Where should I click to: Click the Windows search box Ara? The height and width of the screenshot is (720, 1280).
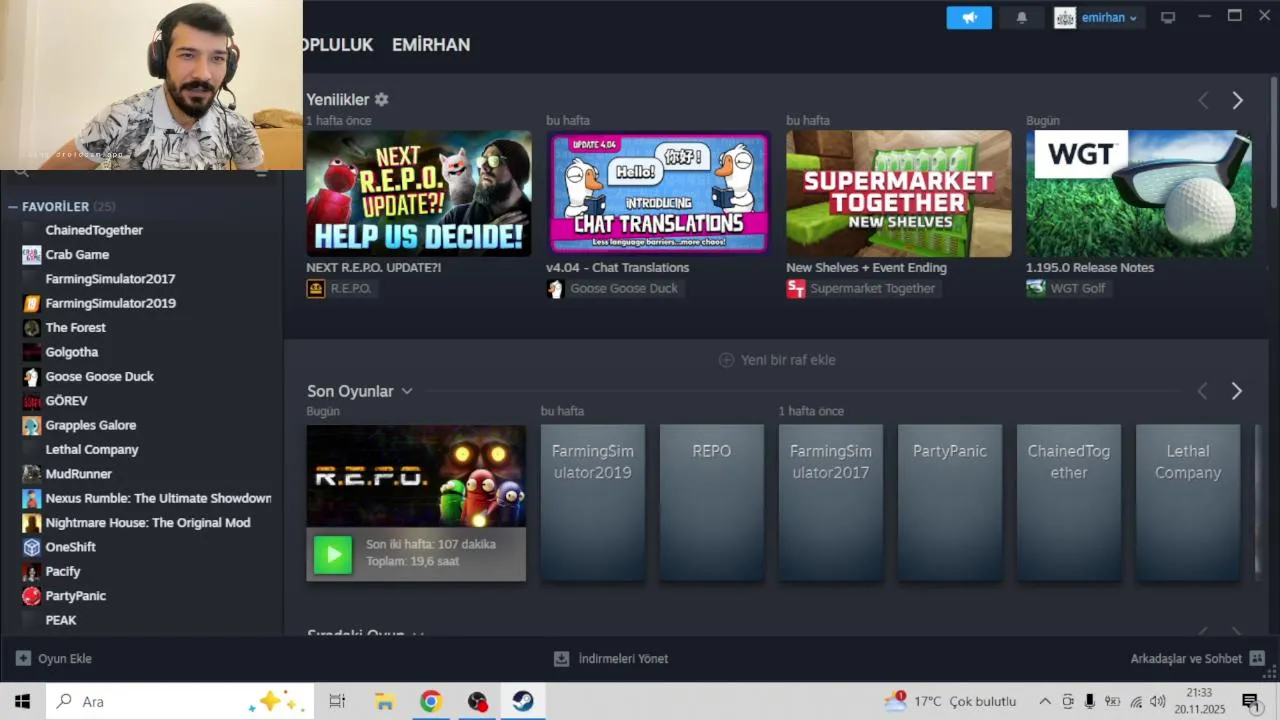180,701
